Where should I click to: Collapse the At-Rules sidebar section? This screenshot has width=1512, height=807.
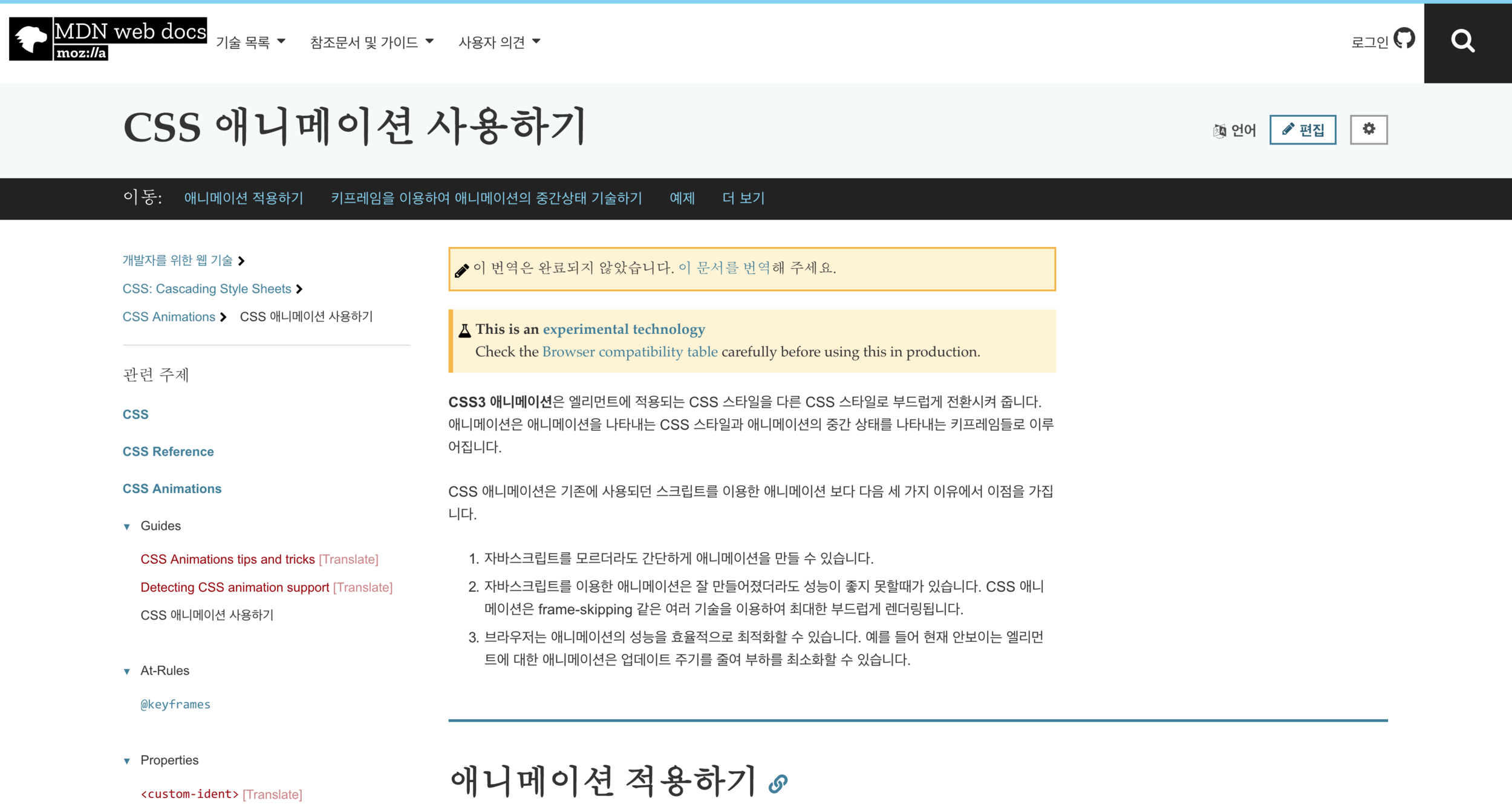click(127, 671)
